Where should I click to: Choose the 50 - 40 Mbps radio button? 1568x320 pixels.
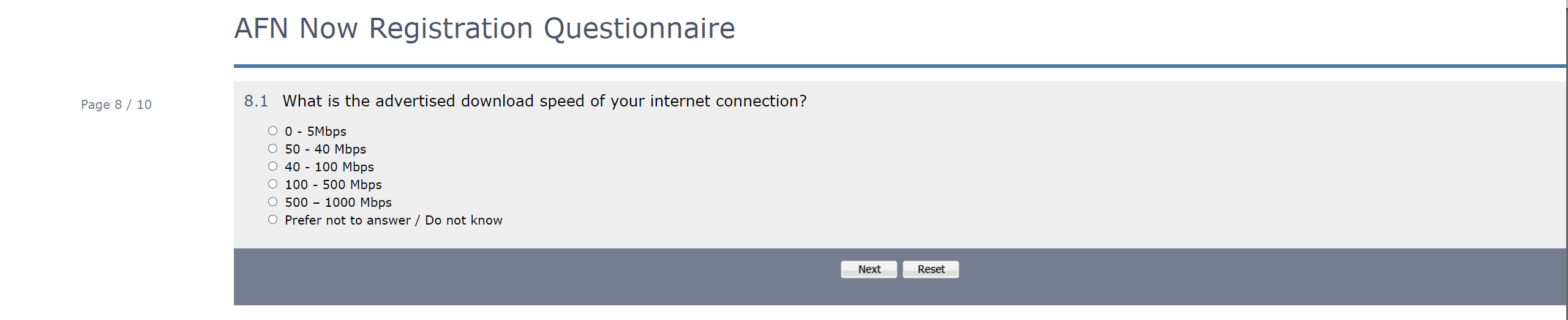pos(272,149)
